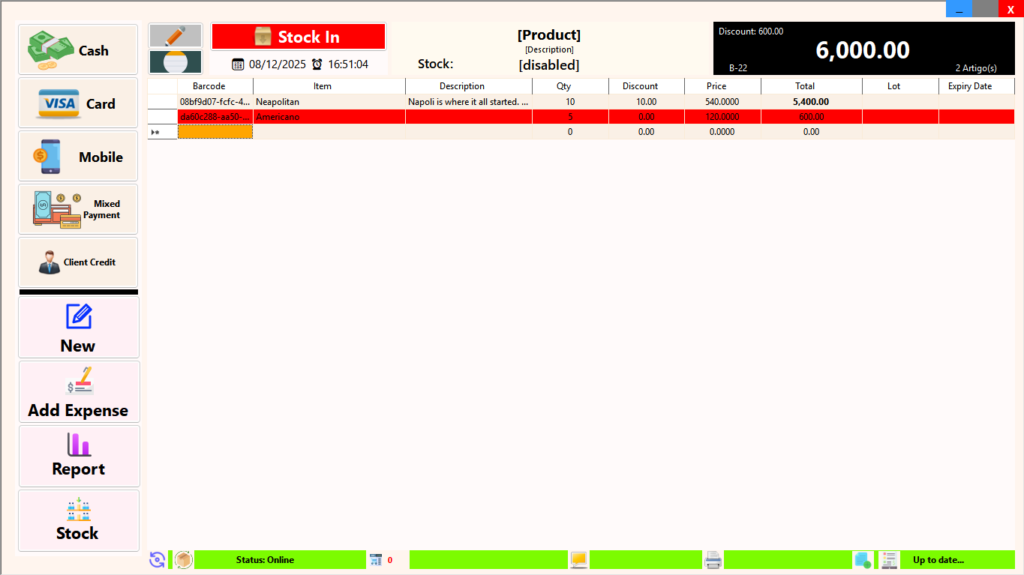Click the orange pencil edit icon
This screenshot has height=575, width=1024.
coord(175,35)
